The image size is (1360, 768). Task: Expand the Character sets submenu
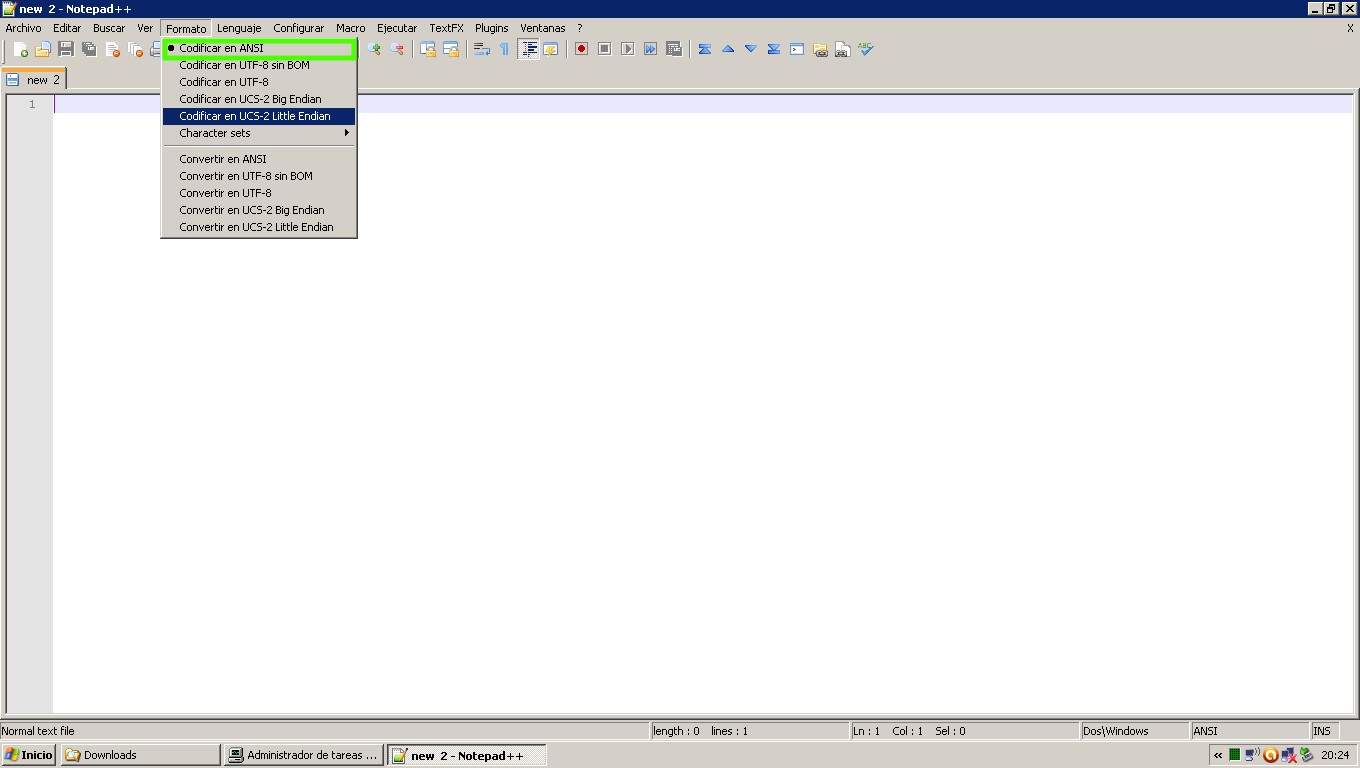[x=259, y=133]
